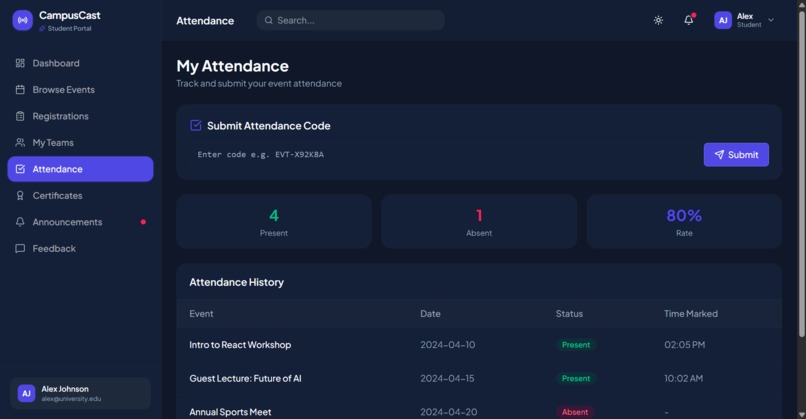Select Guest Lecture: Future of AI row
This screenshot has width=806, height=419.
click(x=479, y=378)
